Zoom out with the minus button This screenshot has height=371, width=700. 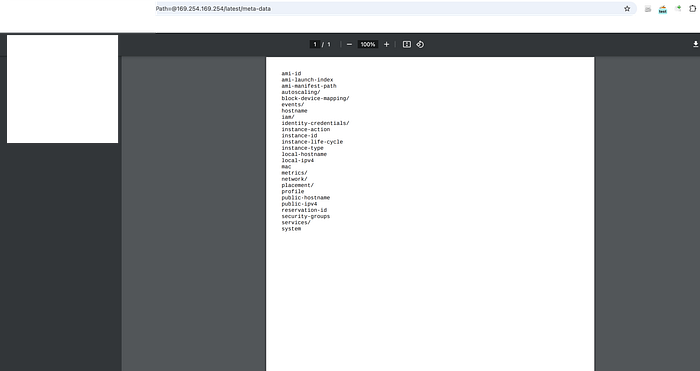click(349, 44)
